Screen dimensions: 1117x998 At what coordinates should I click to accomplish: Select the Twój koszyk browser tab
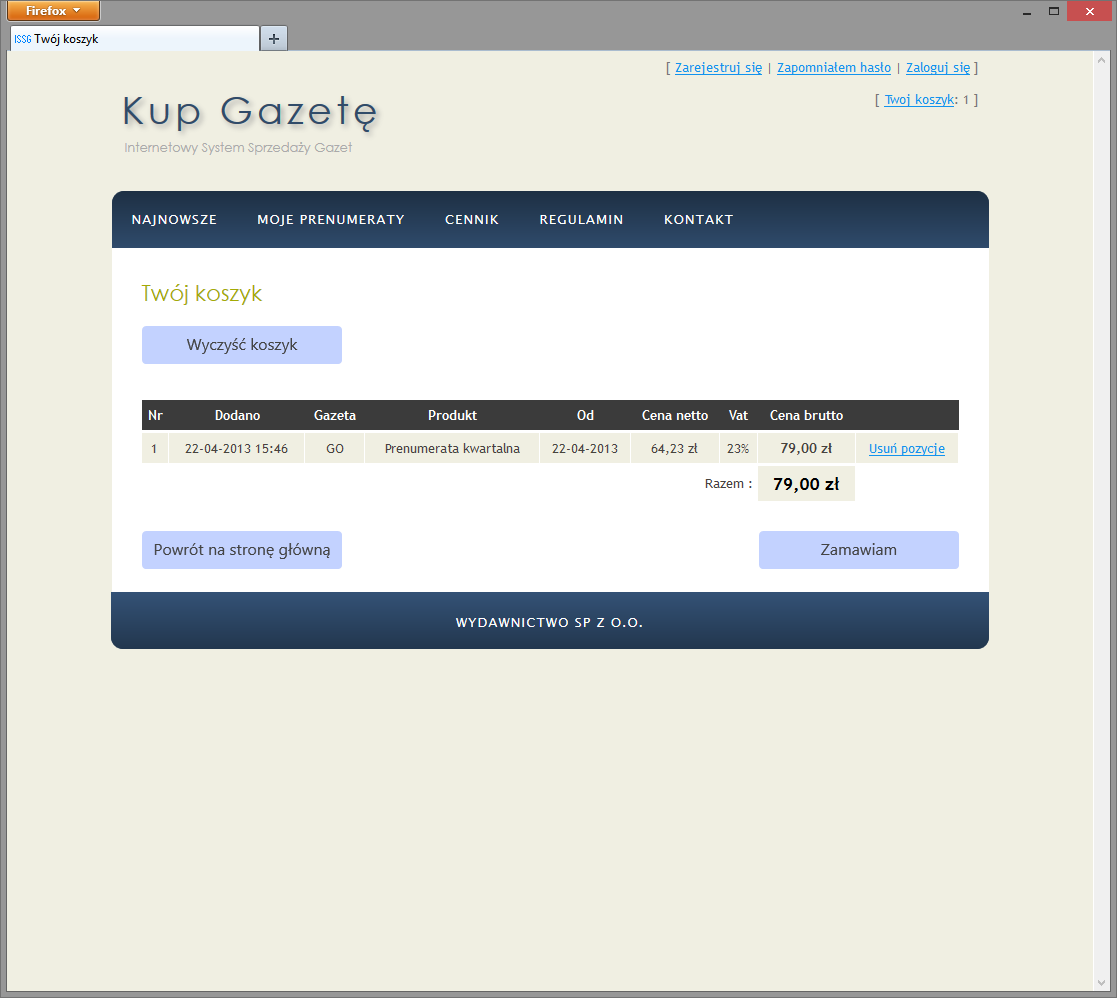[x=130, y=39]
